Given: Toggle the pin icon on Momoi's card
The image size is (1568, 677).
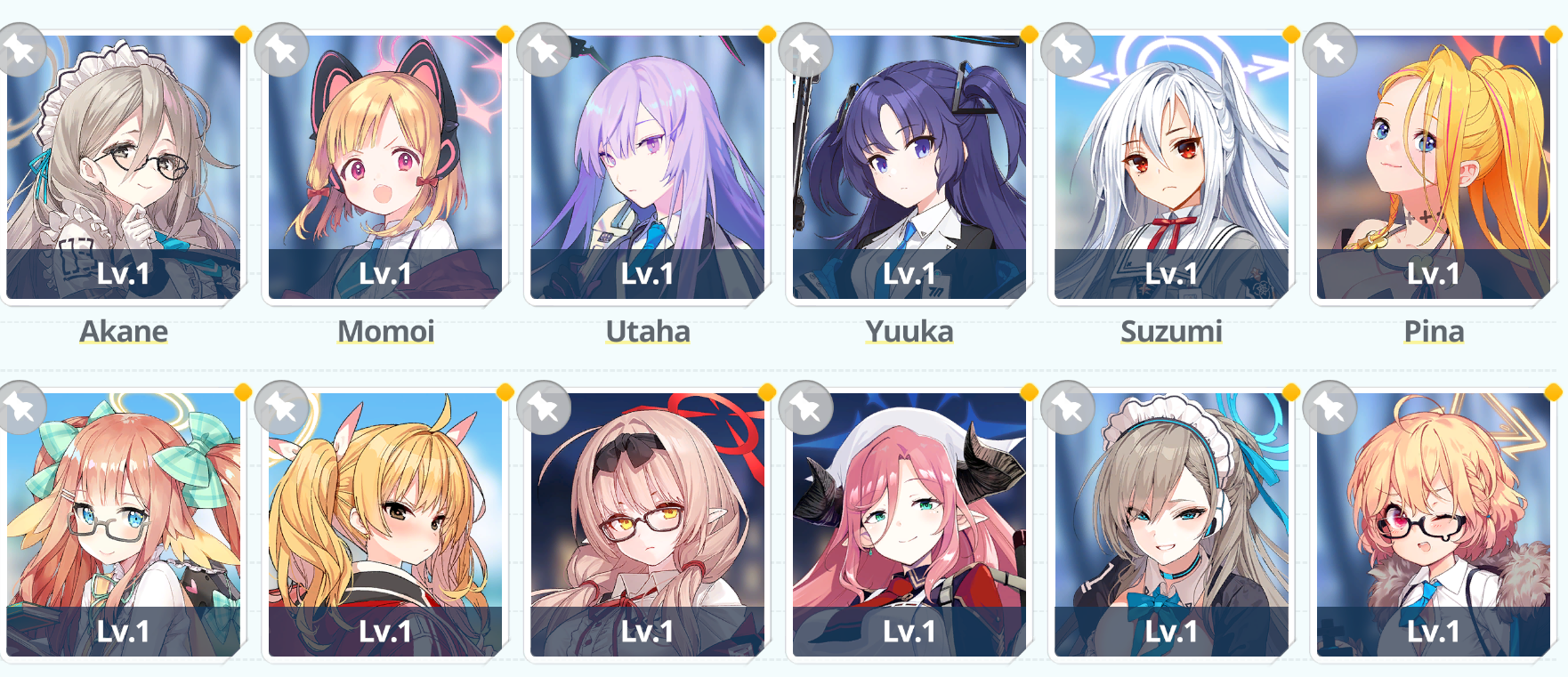Looking at the screenshot, I should (x=281, y=50).
